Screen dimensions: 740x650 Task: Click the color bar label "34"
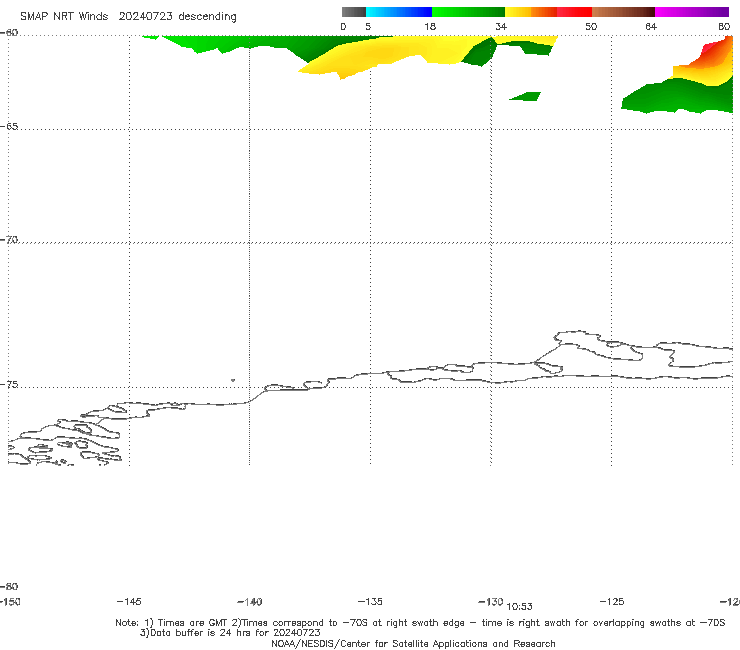[501, 26]
